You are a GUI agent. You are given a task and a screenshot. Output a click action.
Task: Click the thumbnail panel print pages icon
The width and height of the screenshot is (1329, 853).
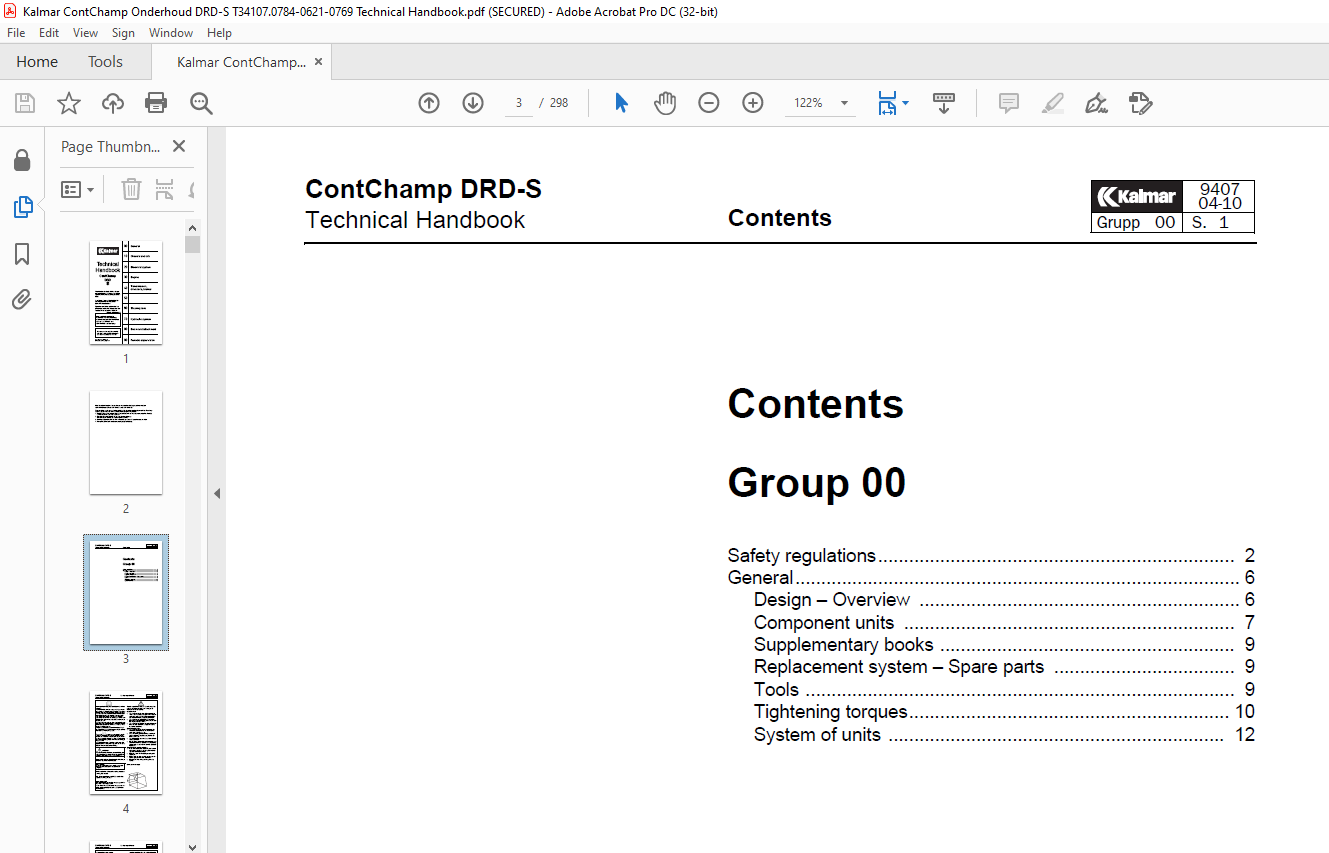[165, 189]
